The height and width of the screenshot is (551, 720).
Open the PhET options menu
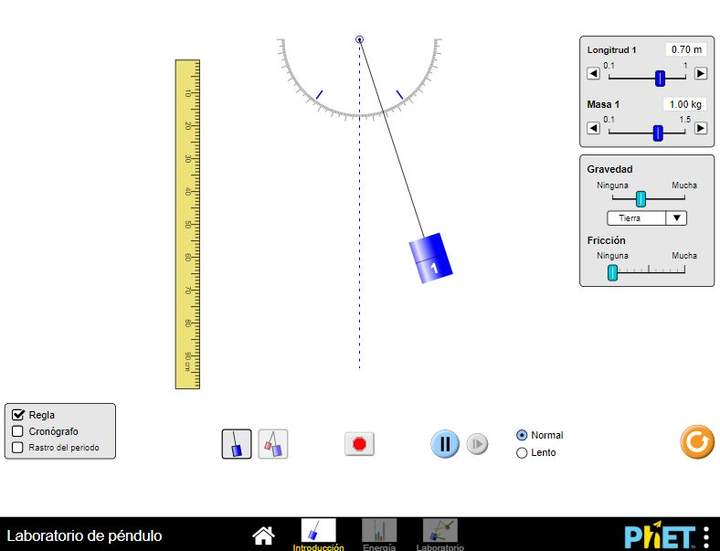[x=707, y=536]
